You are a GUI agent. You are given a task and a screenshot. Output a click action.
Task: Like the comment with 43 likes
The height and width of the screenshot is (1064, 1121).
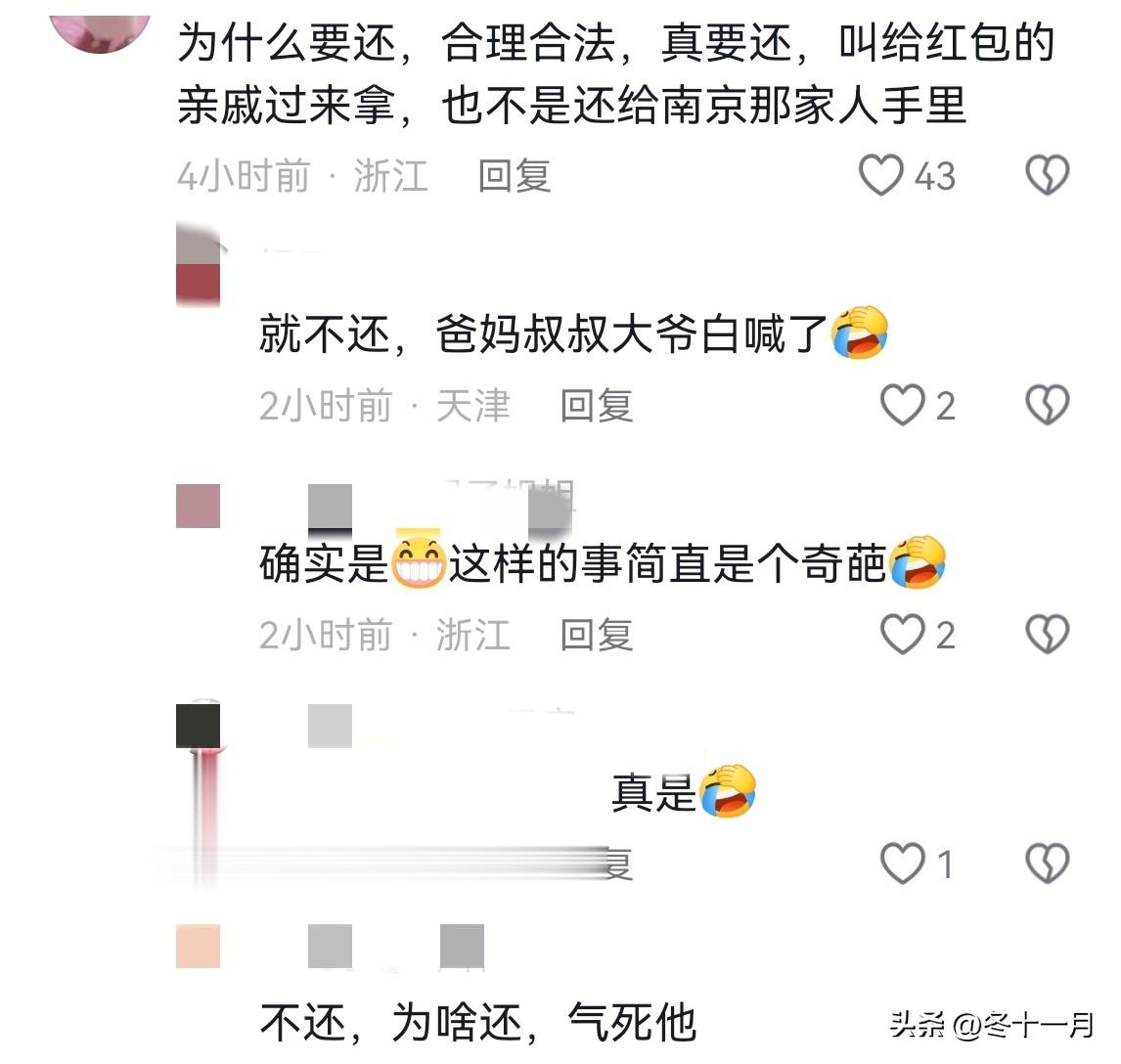click(880, 175)
